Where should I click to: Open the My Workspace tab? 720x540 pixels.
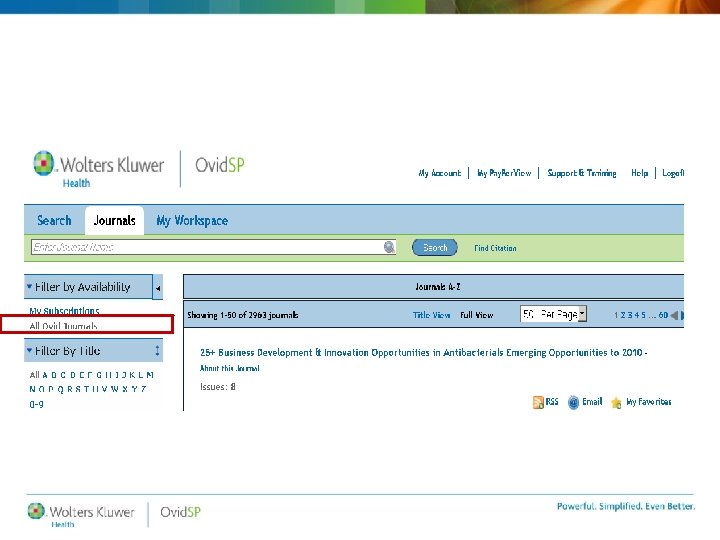click(192, 220)
